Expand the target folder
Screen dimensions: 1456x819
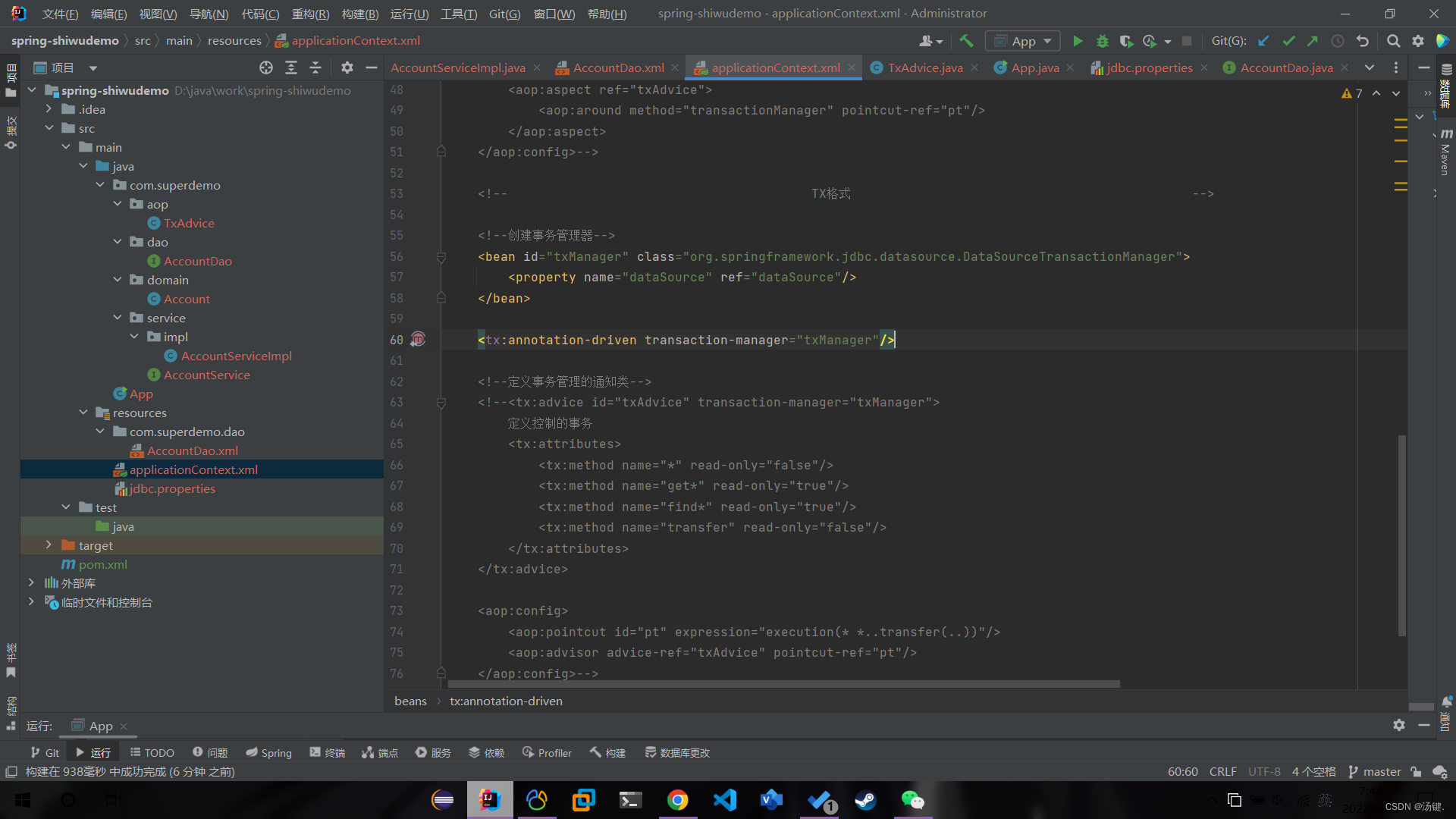(x=49, y=545)
